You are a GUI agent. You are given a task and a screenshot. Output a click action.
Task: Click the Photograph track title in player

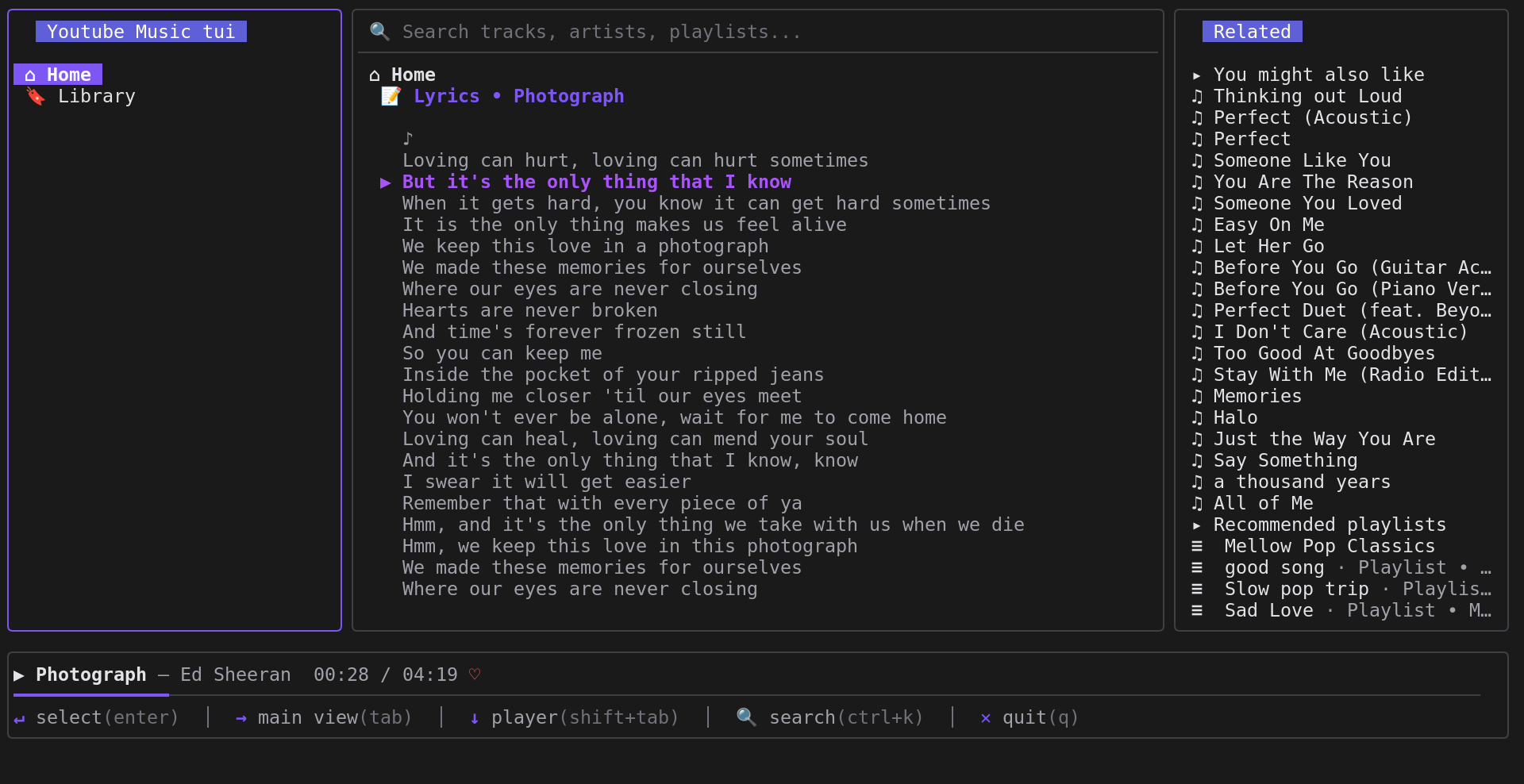pos(90,674)
